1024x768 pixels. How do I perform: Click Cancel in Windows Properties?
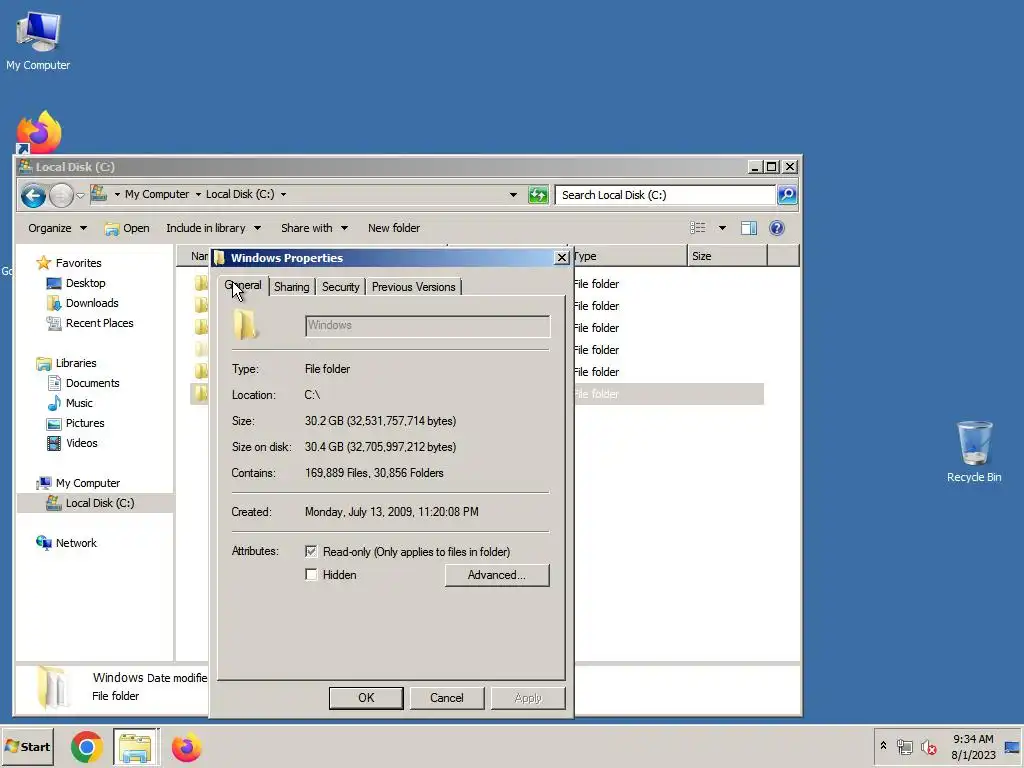pos(447,697)
